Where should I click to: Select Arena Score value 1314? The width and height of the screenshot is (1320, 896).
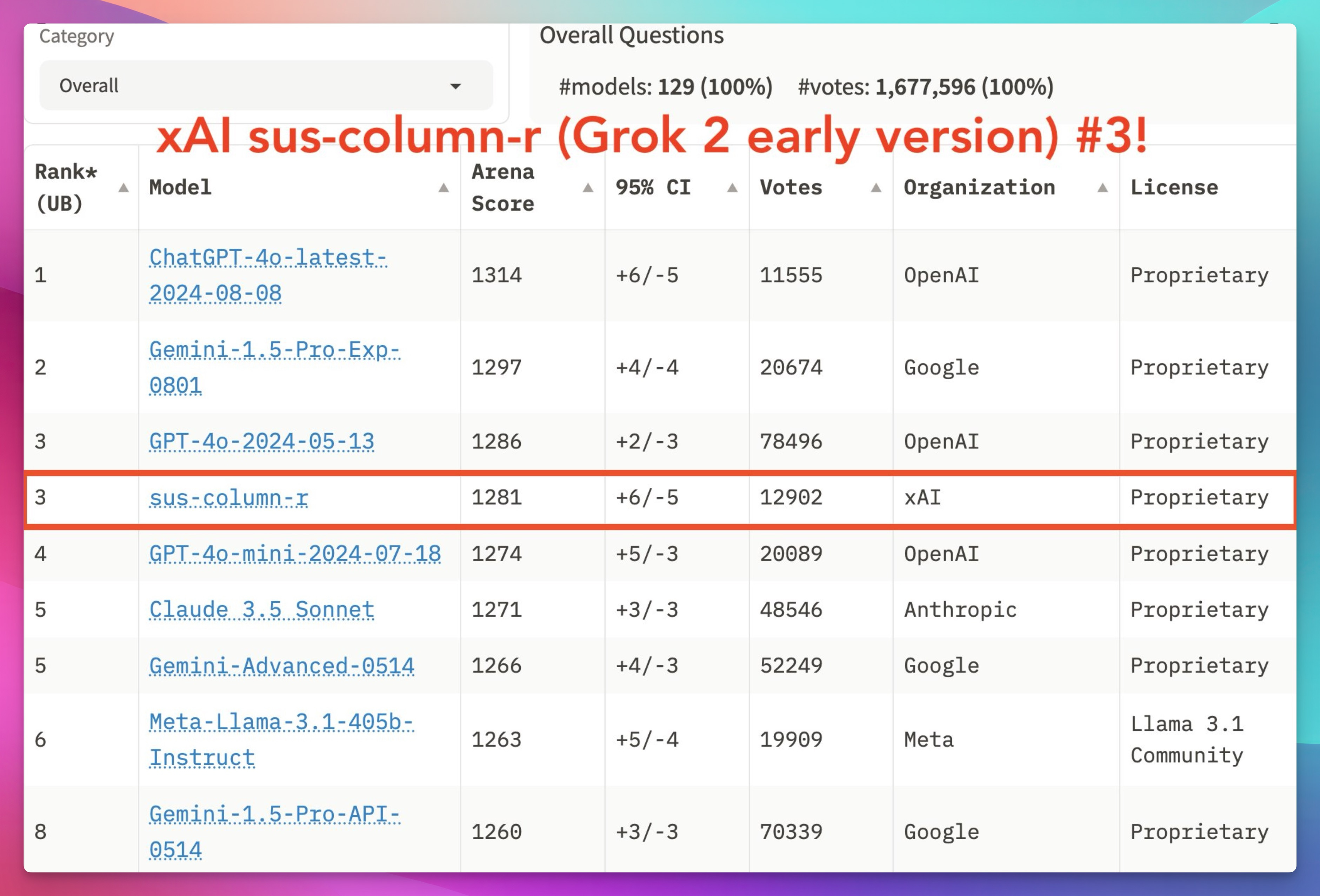click(x=496, y=275)
